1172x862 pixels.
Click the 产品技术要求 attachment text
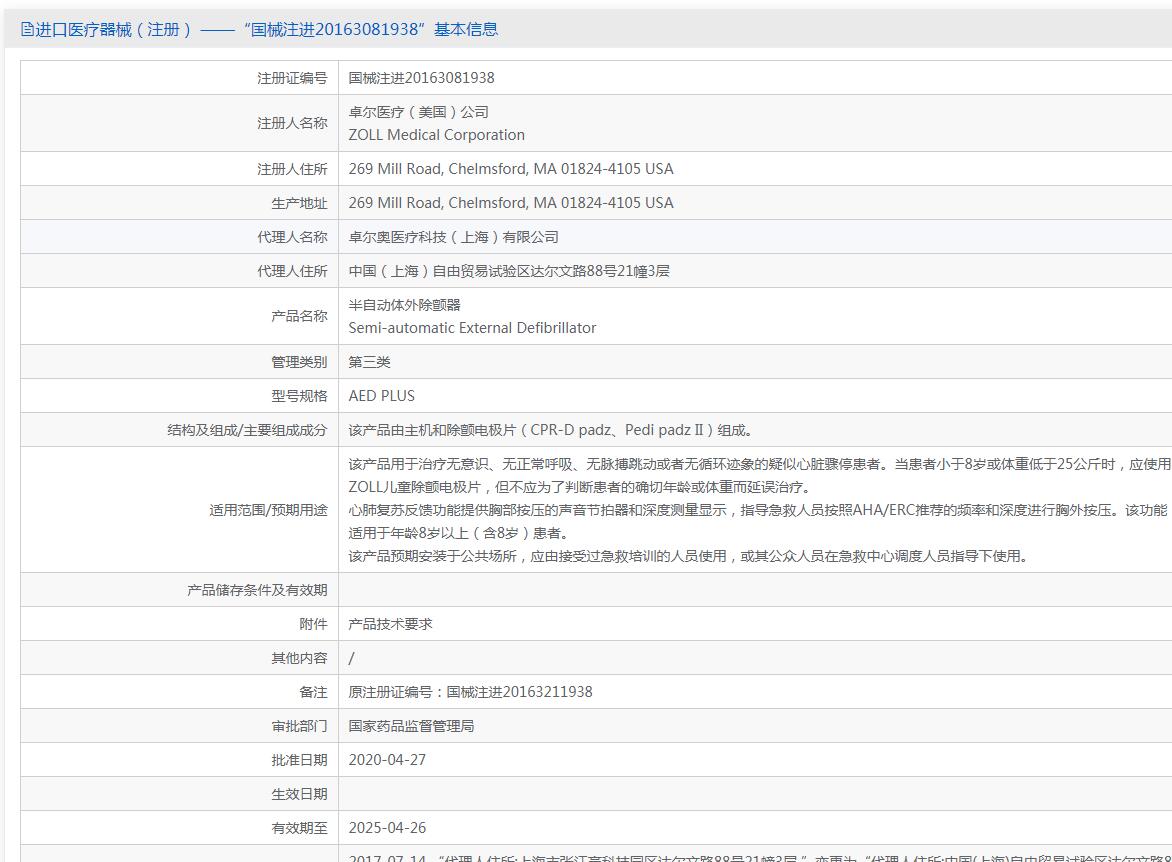click(390, 624)
